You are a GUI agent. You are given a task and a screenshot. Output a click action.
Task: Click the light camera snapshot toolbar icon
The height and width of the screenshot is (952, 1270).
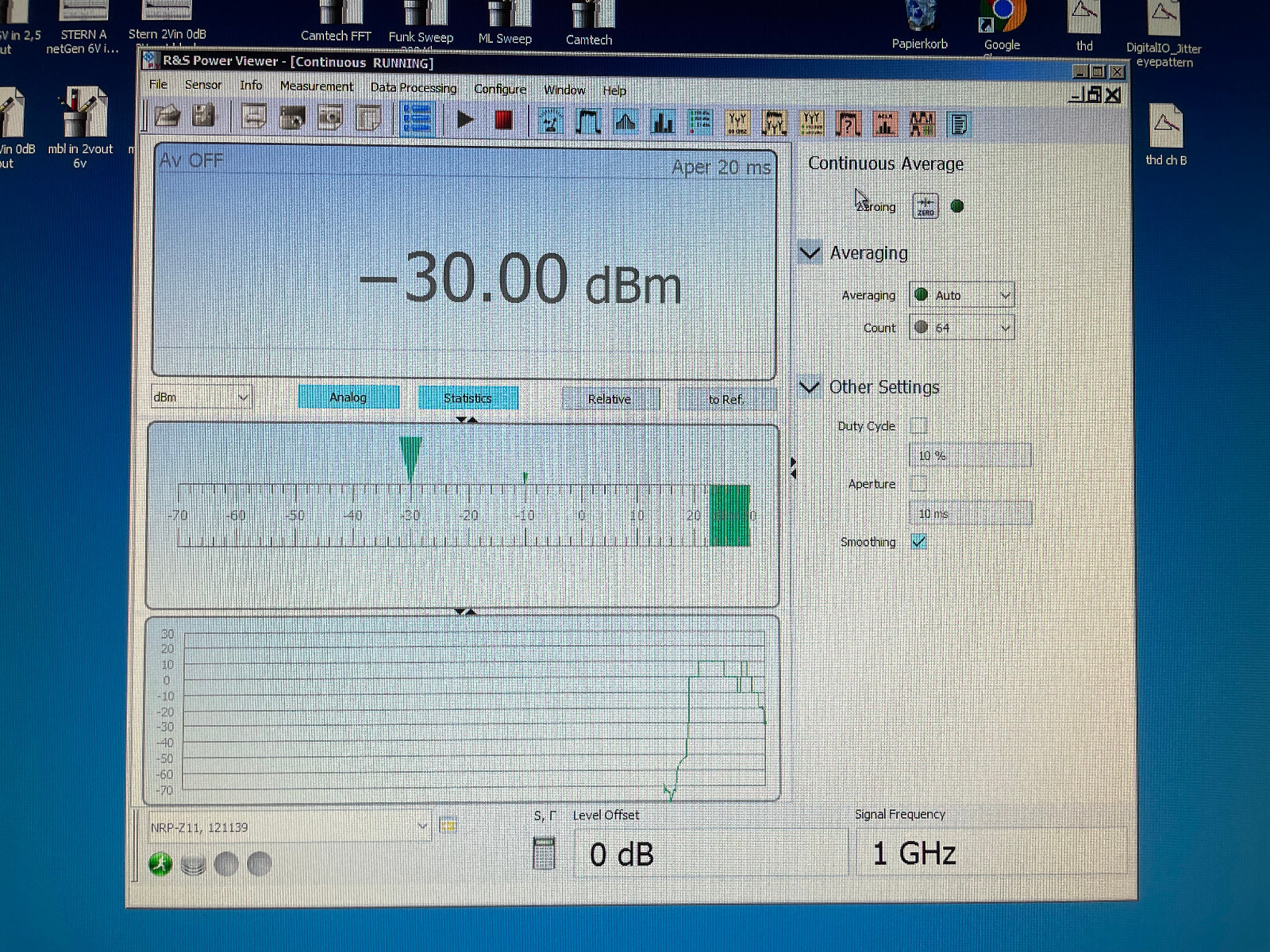pyautogui.click(x=330, y=118)
